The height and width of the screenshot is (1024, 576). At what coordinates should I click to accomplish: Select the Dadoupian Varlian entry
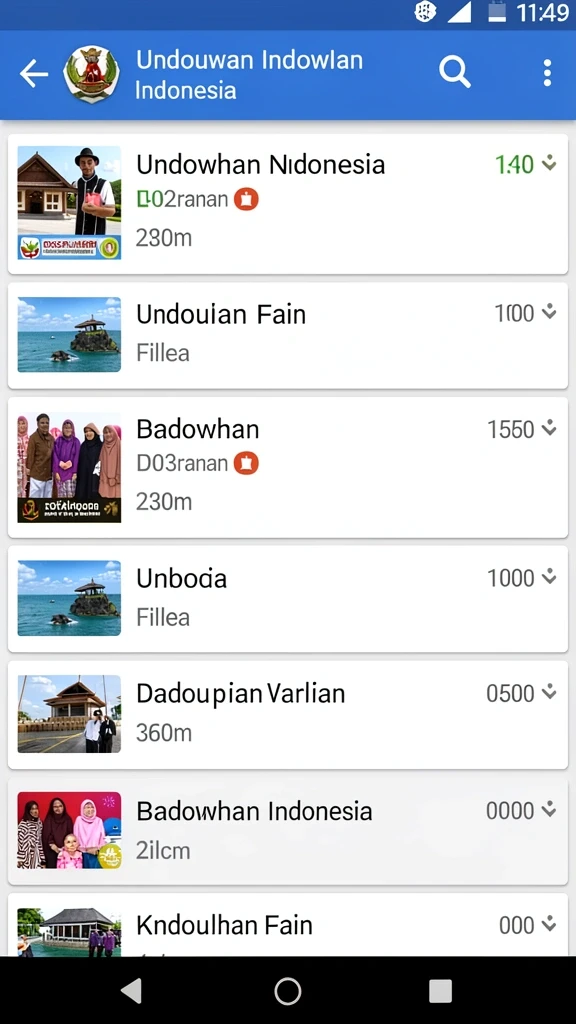pos(287,714)
